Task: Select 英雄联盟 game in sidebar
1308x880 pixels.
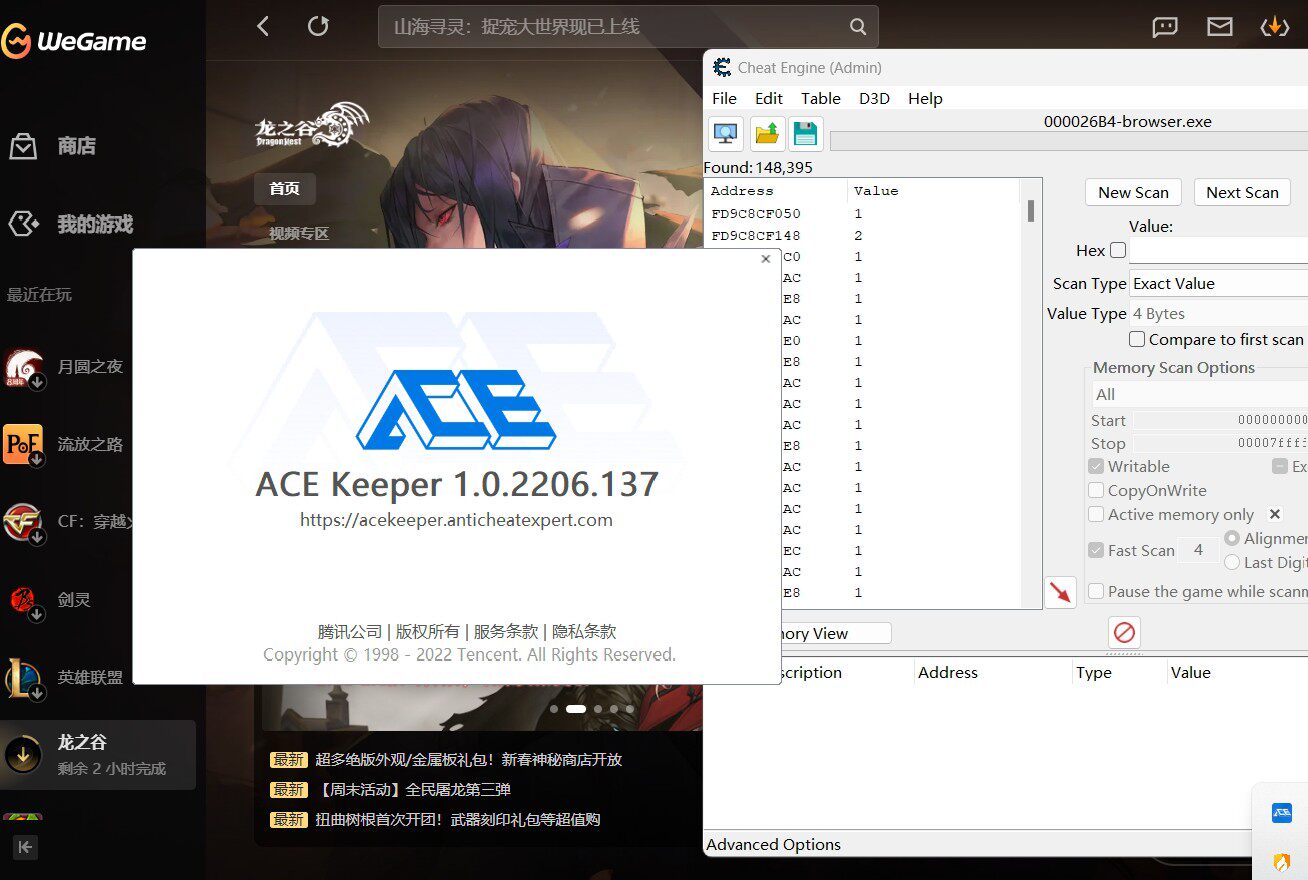Action: (x=66, y=677)
